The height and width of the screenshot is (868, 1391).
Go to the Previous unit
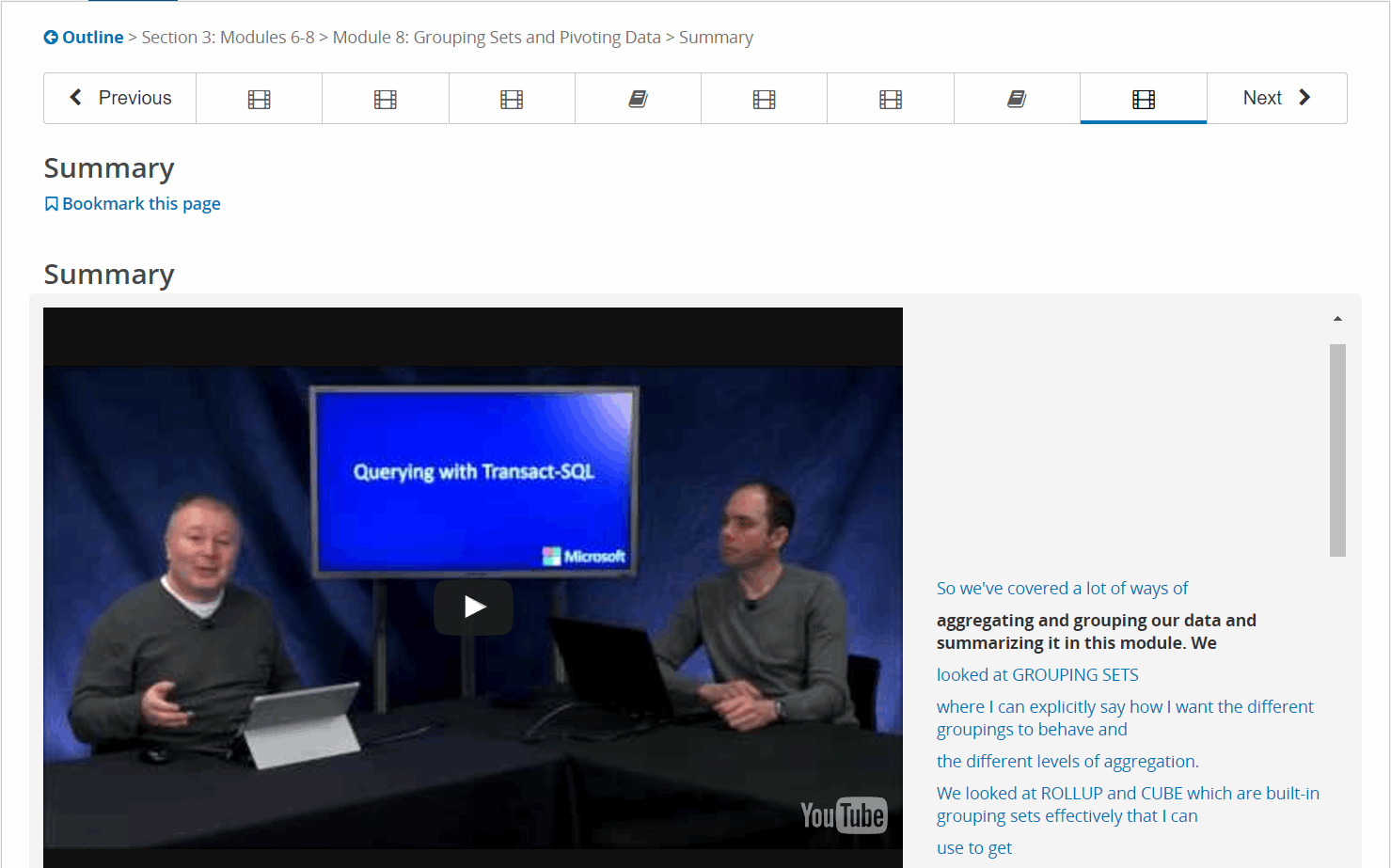coord(120,98)
